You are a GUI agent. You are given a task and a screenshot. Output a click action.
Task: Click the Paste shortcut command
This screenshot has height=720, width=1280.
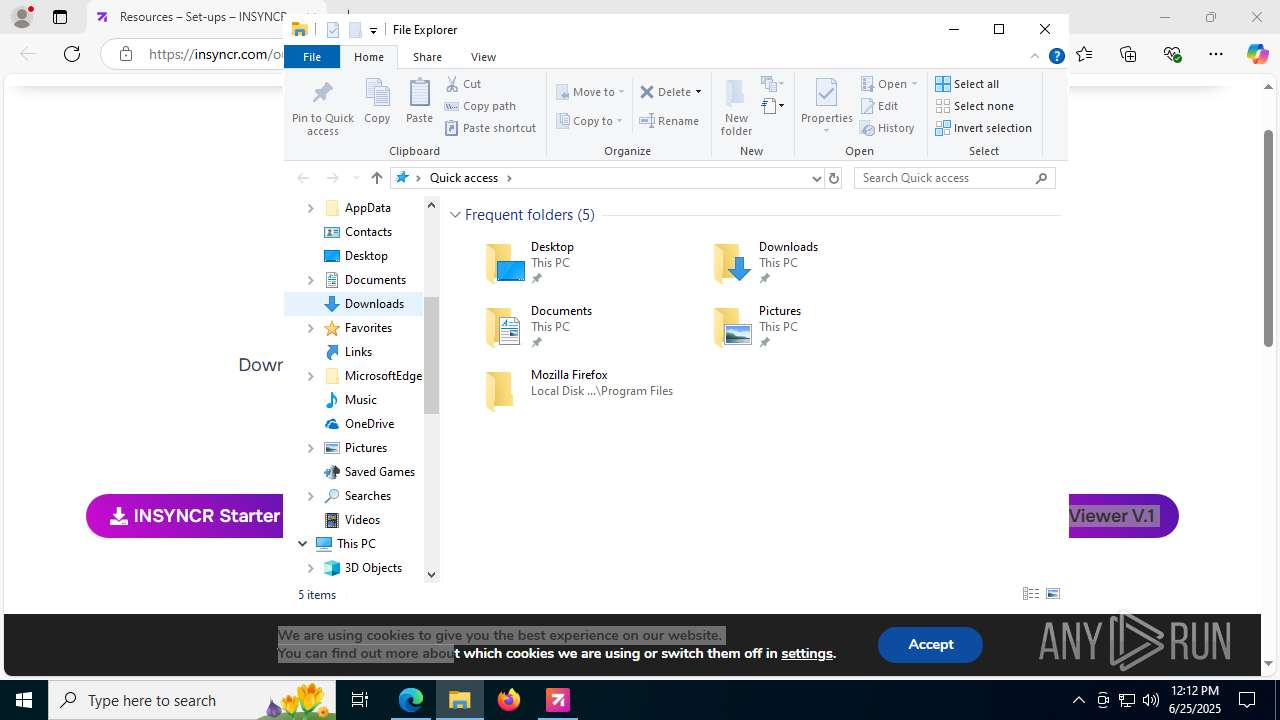click(x=490, y=128)
